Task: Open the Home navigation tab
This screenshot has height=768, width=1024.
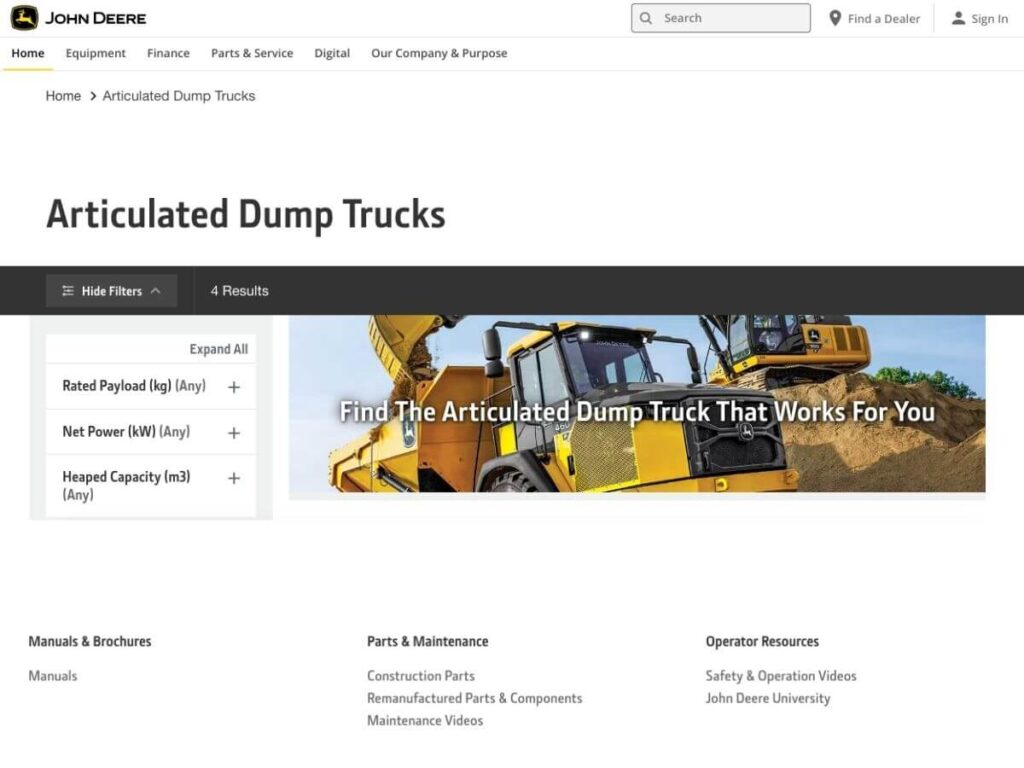Action: click(28, 54)
